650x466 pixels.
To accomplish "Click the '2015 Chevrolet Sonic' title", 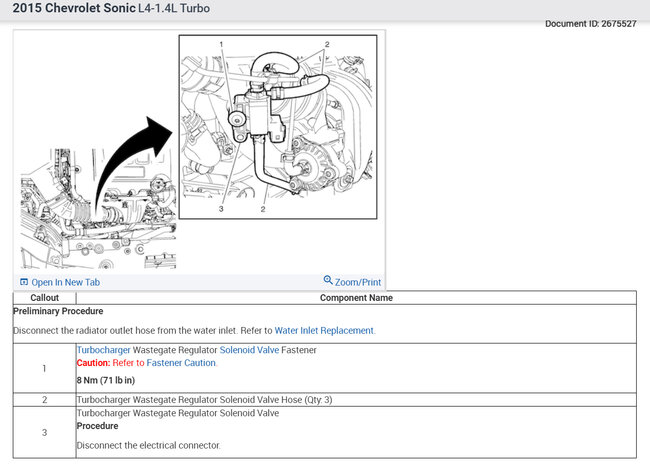I will [74, 8].
